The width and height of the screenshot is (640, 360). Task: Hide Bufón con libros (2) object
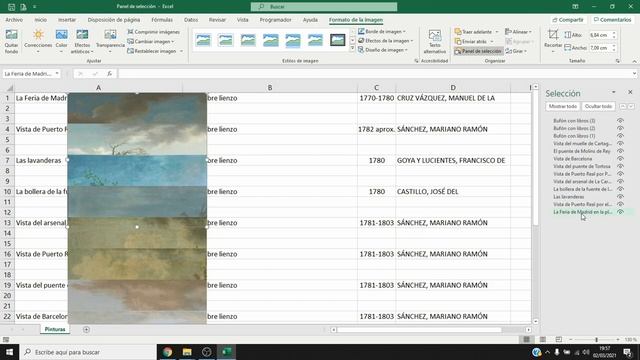pos(620,128)
